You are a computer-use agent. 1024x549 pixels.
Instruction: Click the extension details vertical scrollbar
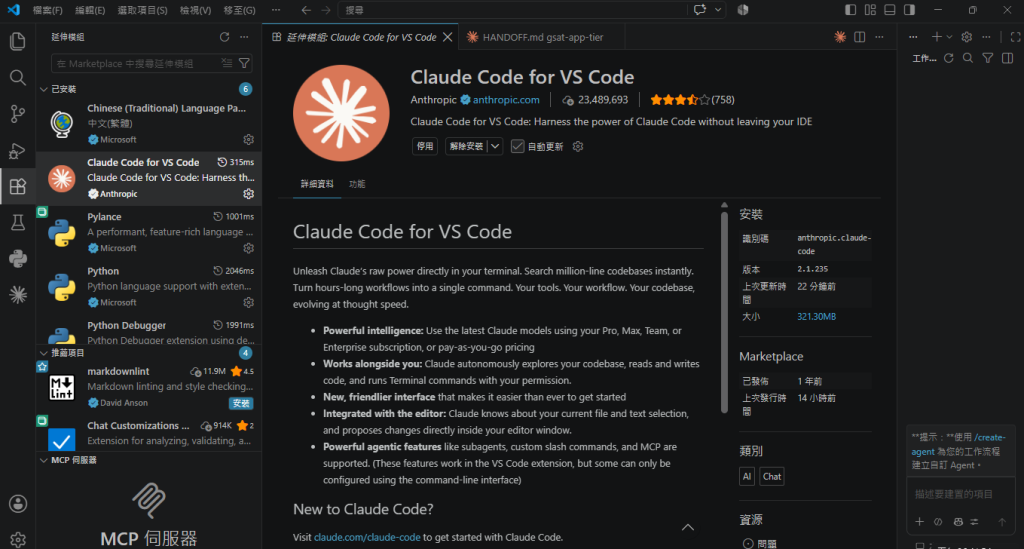tap(724, 312)
